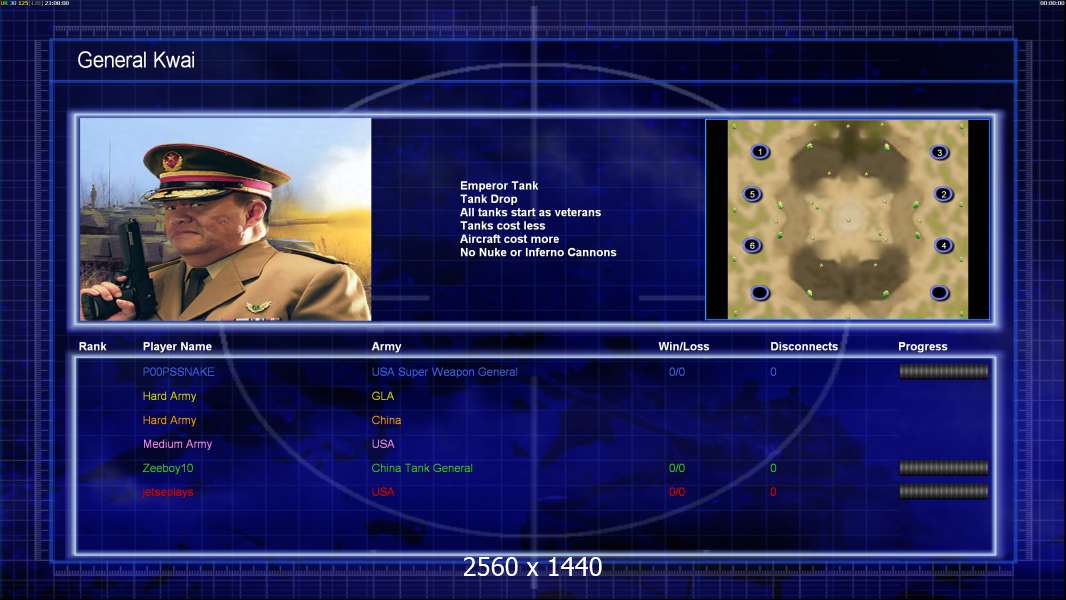Click the Win/Loss column header

click(x=683, y=347)
